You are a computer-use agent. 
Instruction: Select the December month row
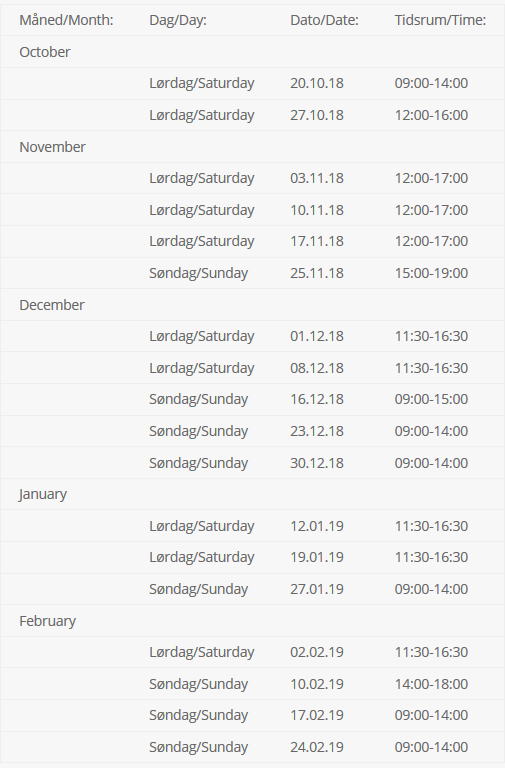252,305
